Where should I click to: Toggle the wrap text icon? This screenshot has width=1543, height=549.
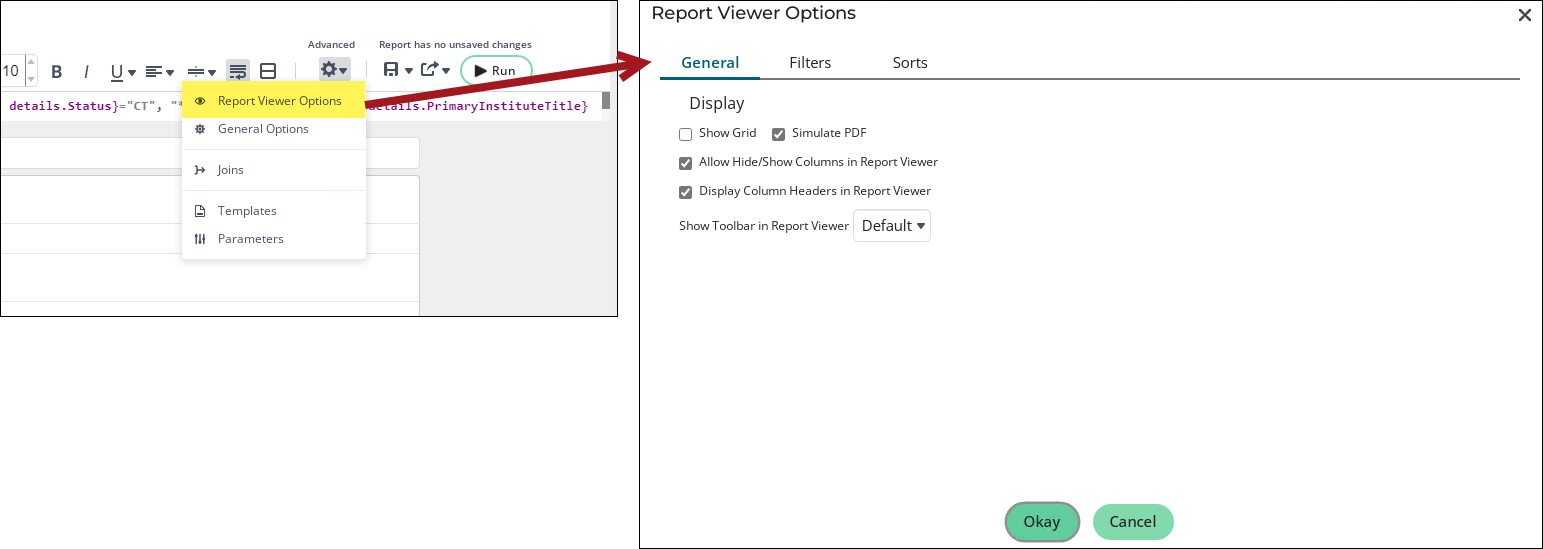pos(237,71)
